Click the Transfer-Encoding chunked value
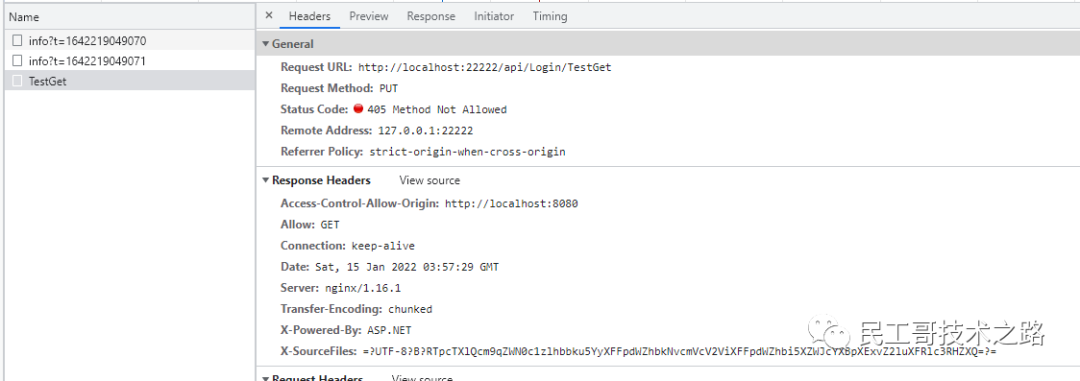The width and height of the screenshot is (1080, 381). pyautogui.click(x=411, y=309)
